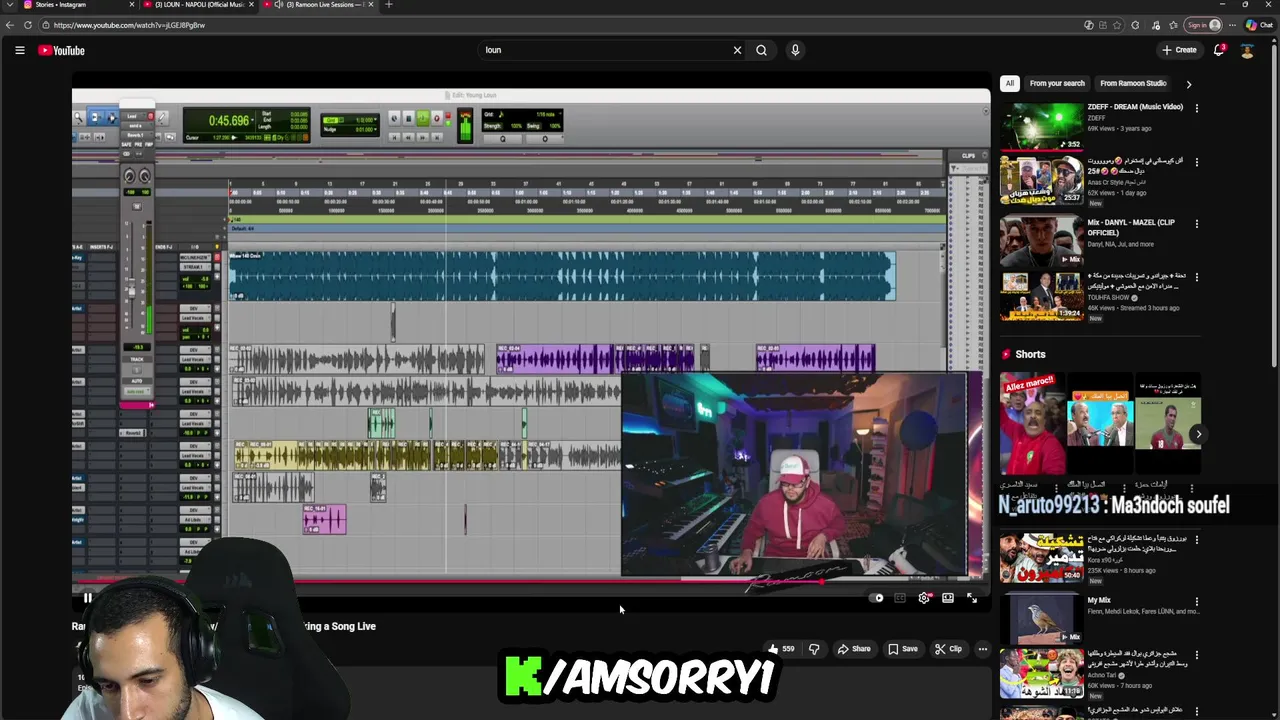Open a new browser tab
Screen dimensions: 1280x720
click(389, 5)
